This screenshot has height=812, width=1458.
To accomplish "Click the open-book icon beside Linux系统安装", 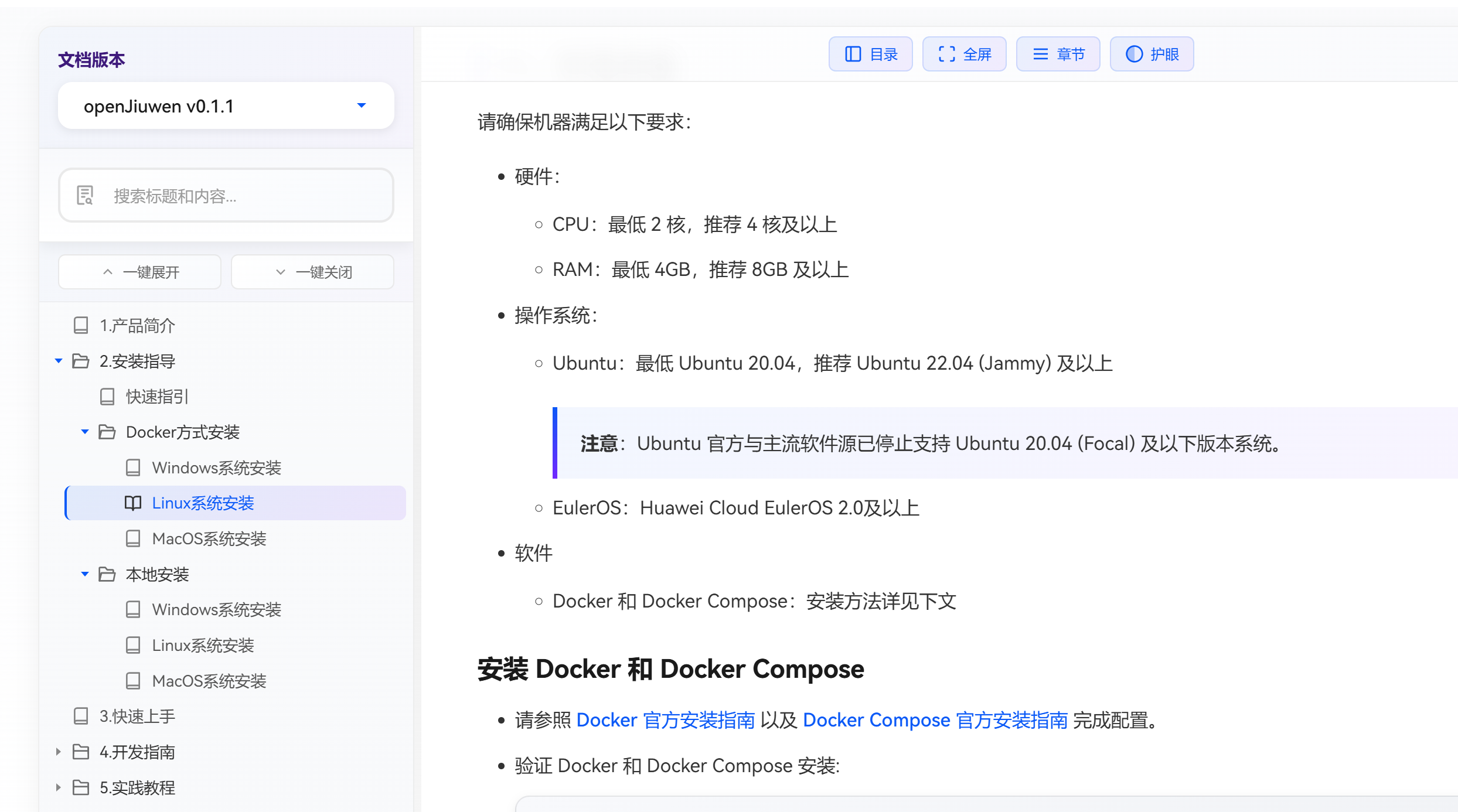I will 132,503.
